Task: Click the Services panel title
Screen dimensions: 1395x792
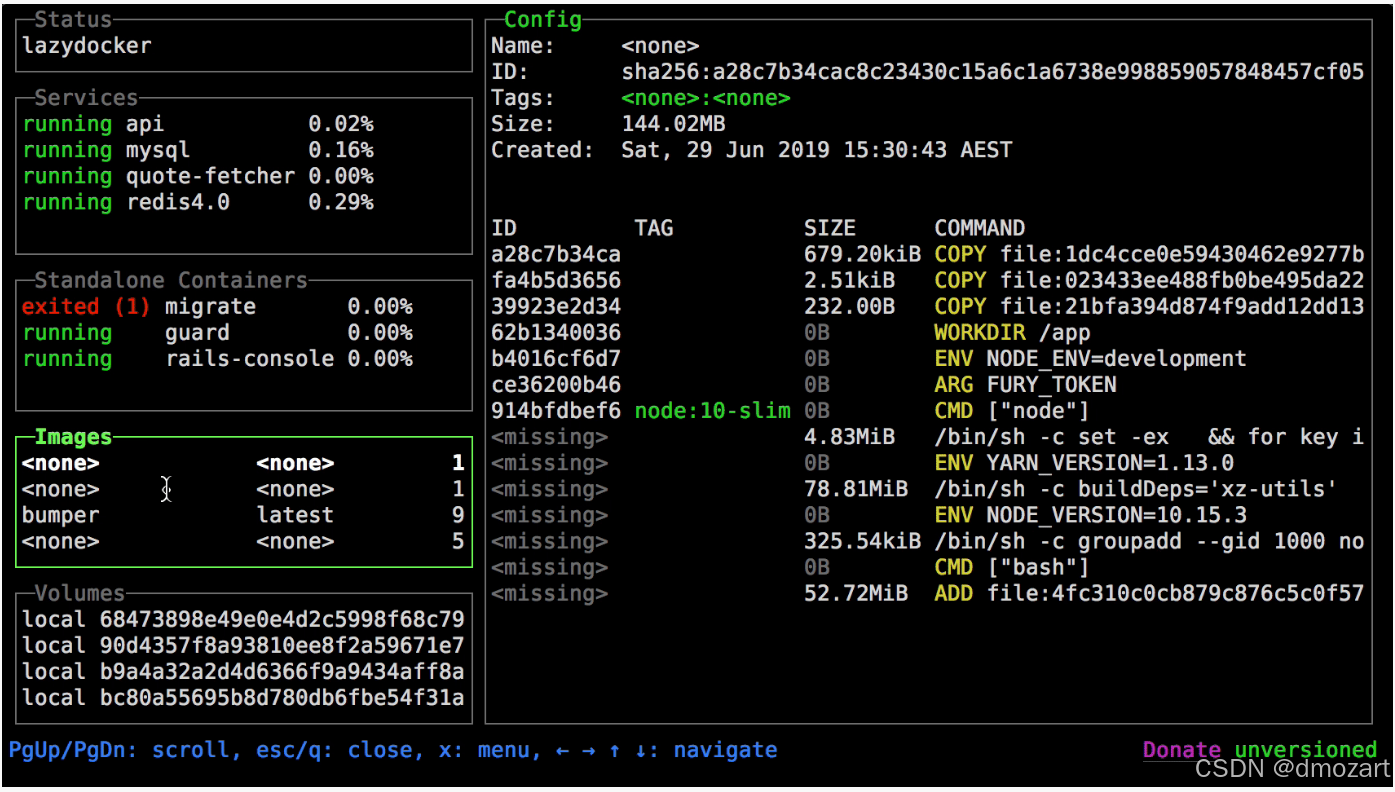Action: [86, 98]
